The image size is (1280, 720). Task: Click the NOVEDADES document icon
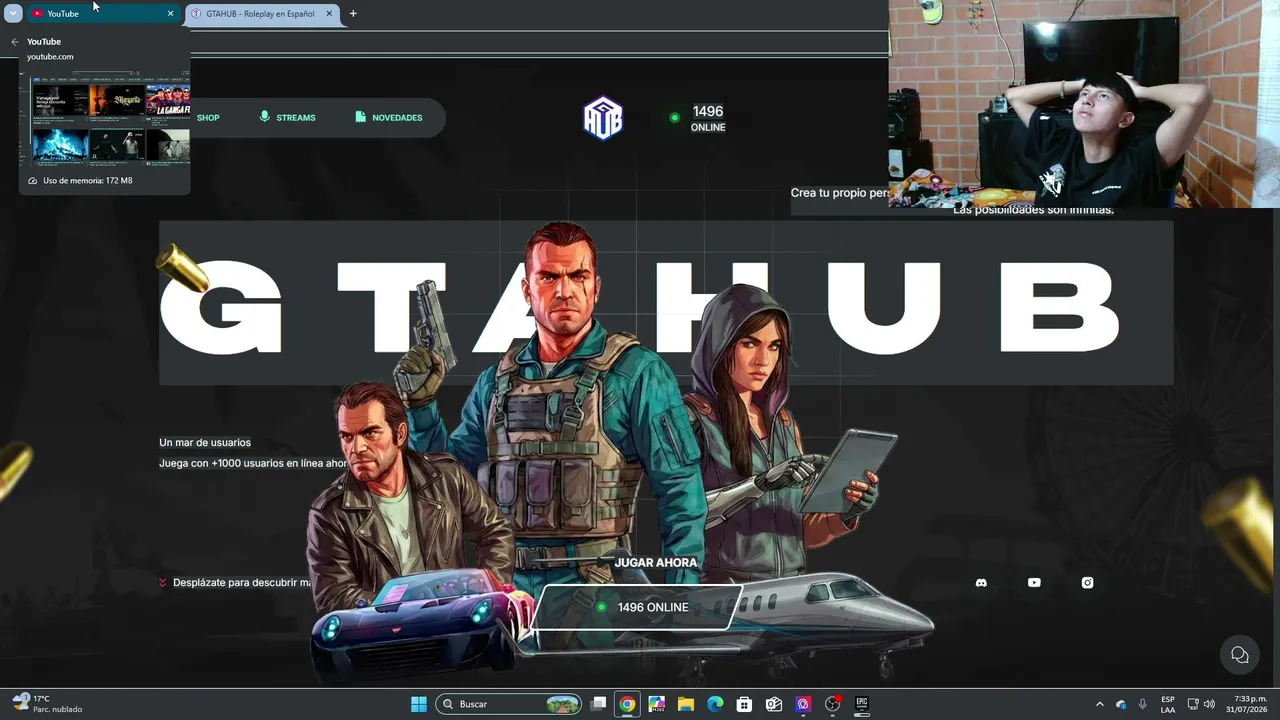coord(360,117)
